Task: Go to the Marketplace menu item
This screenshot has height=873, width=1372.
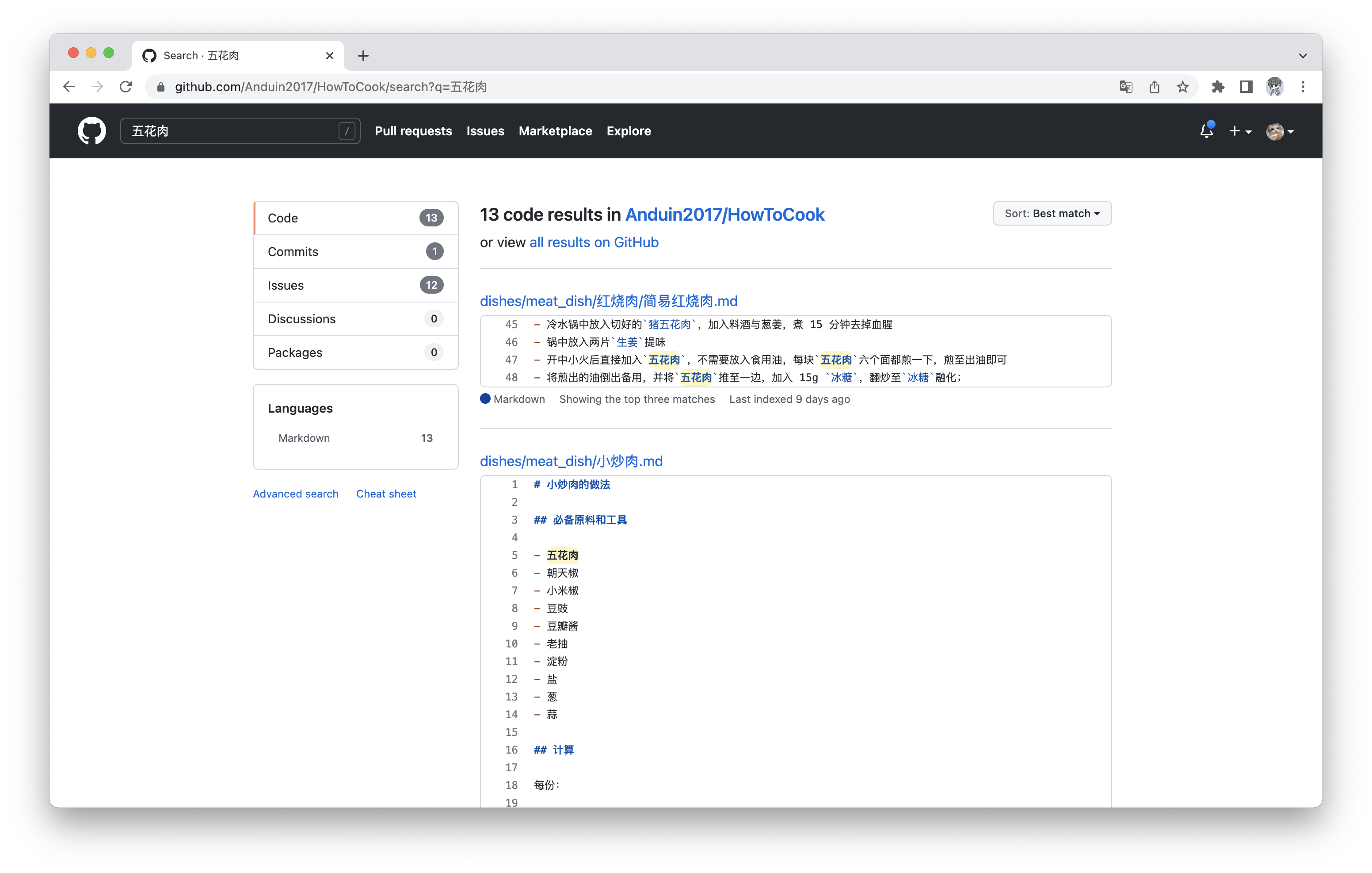Action: [556, 130]
